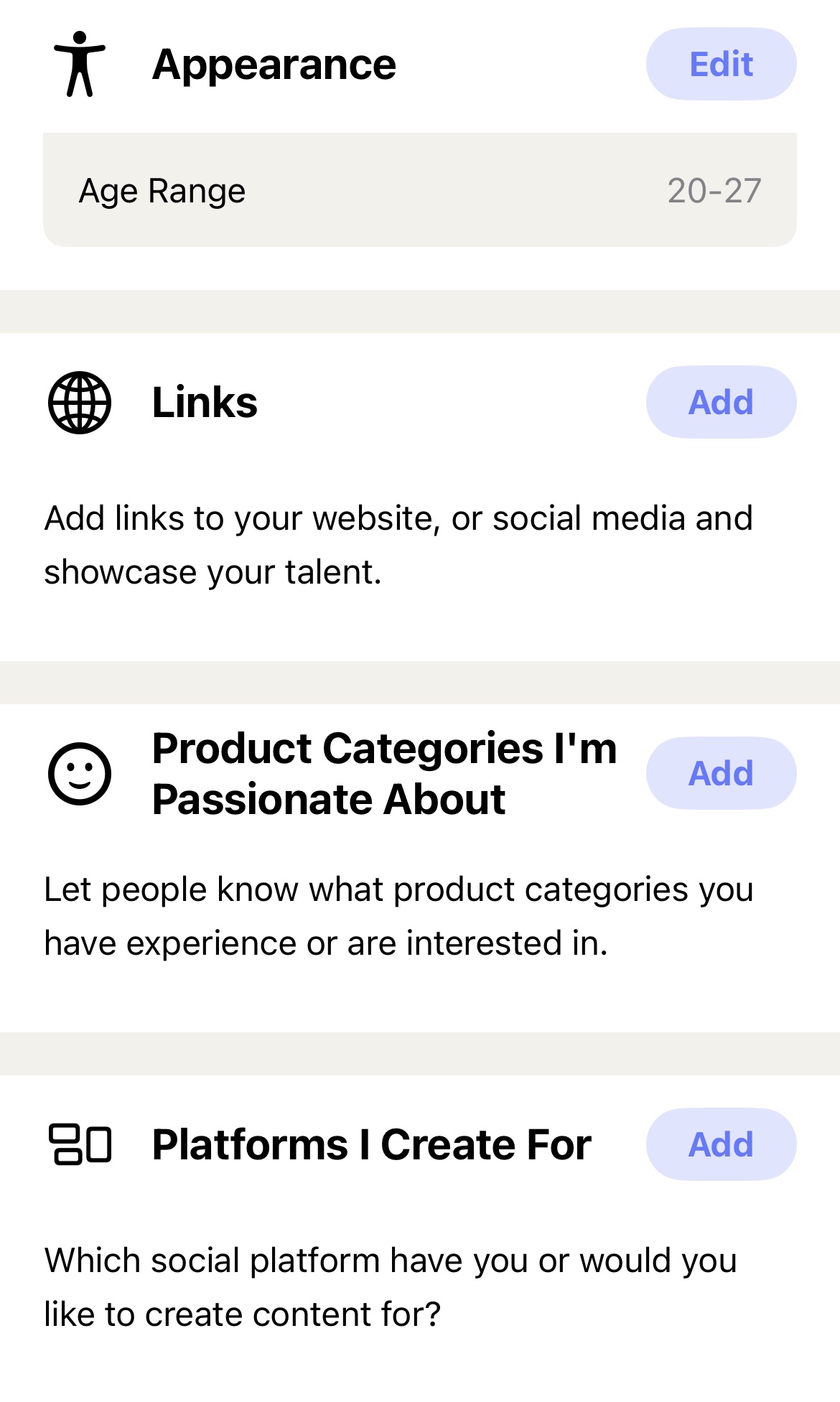Click the gray divider between Product Categories and Platforms

pos(420,1054)
